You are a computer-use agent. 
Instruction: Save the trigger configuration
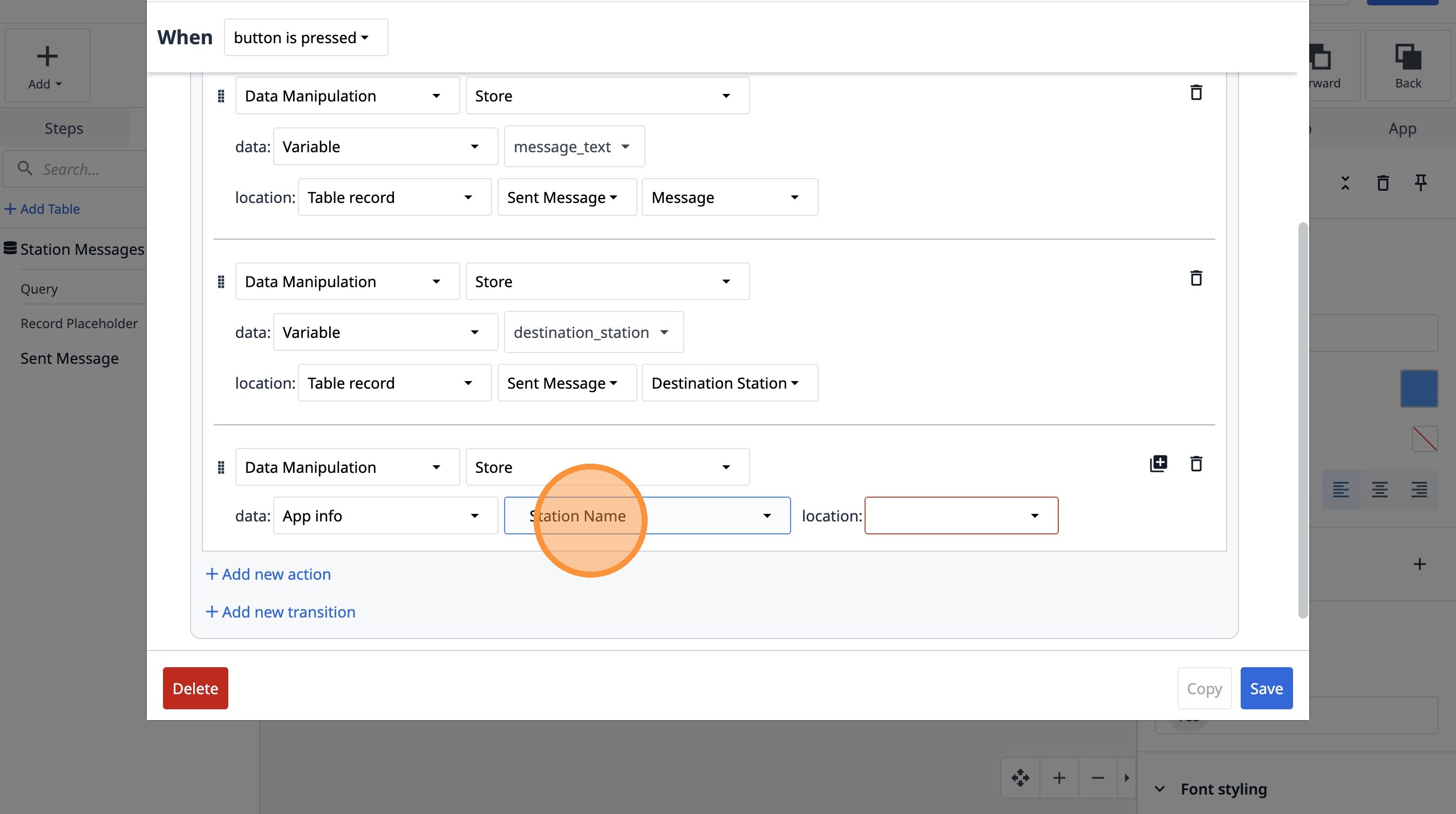pyautogui.click(x=1266, y=688)
